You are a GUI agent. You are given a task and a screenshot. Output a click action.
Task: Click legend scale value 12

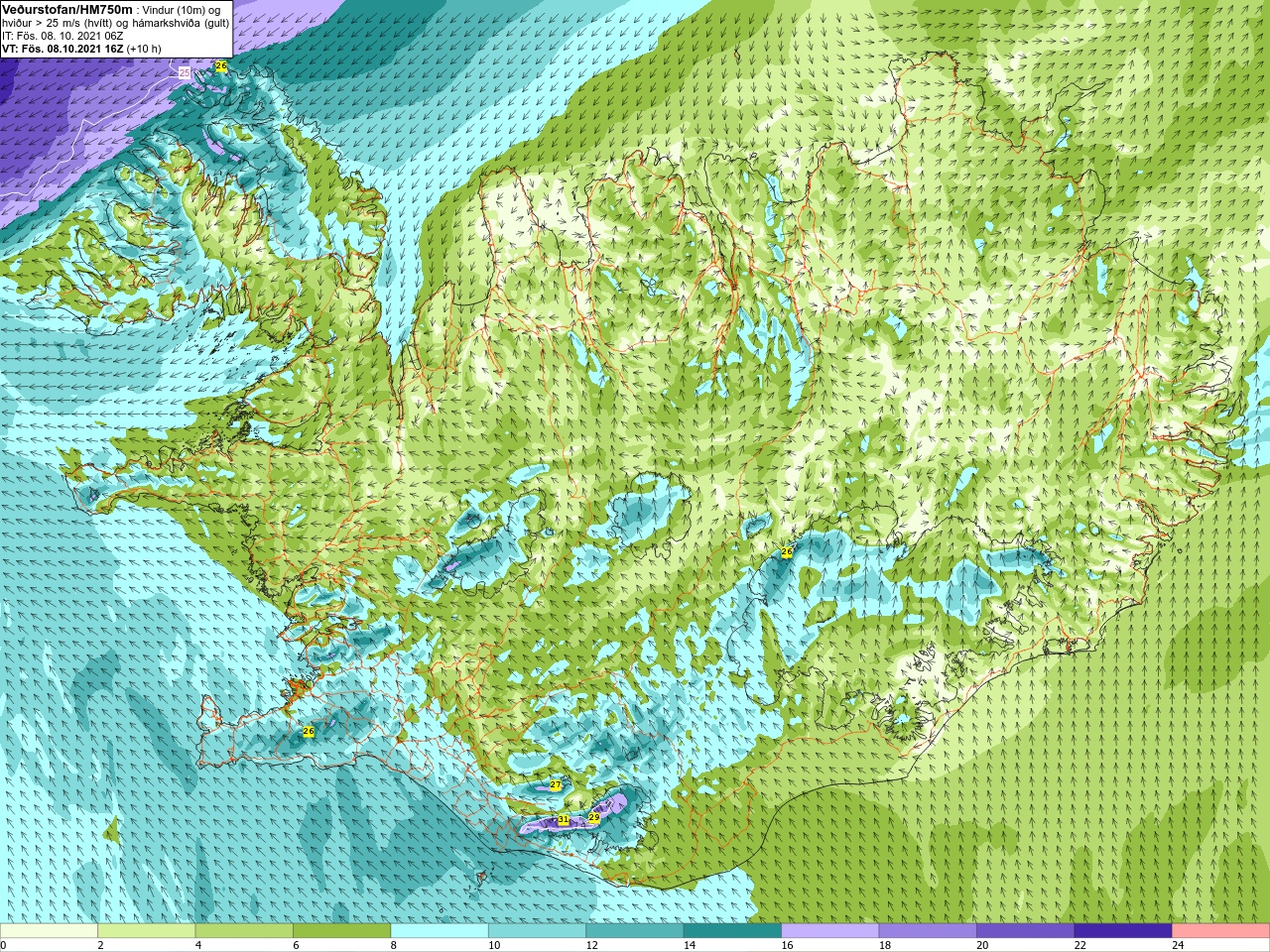pyautogui.click(x=591, y=946)
